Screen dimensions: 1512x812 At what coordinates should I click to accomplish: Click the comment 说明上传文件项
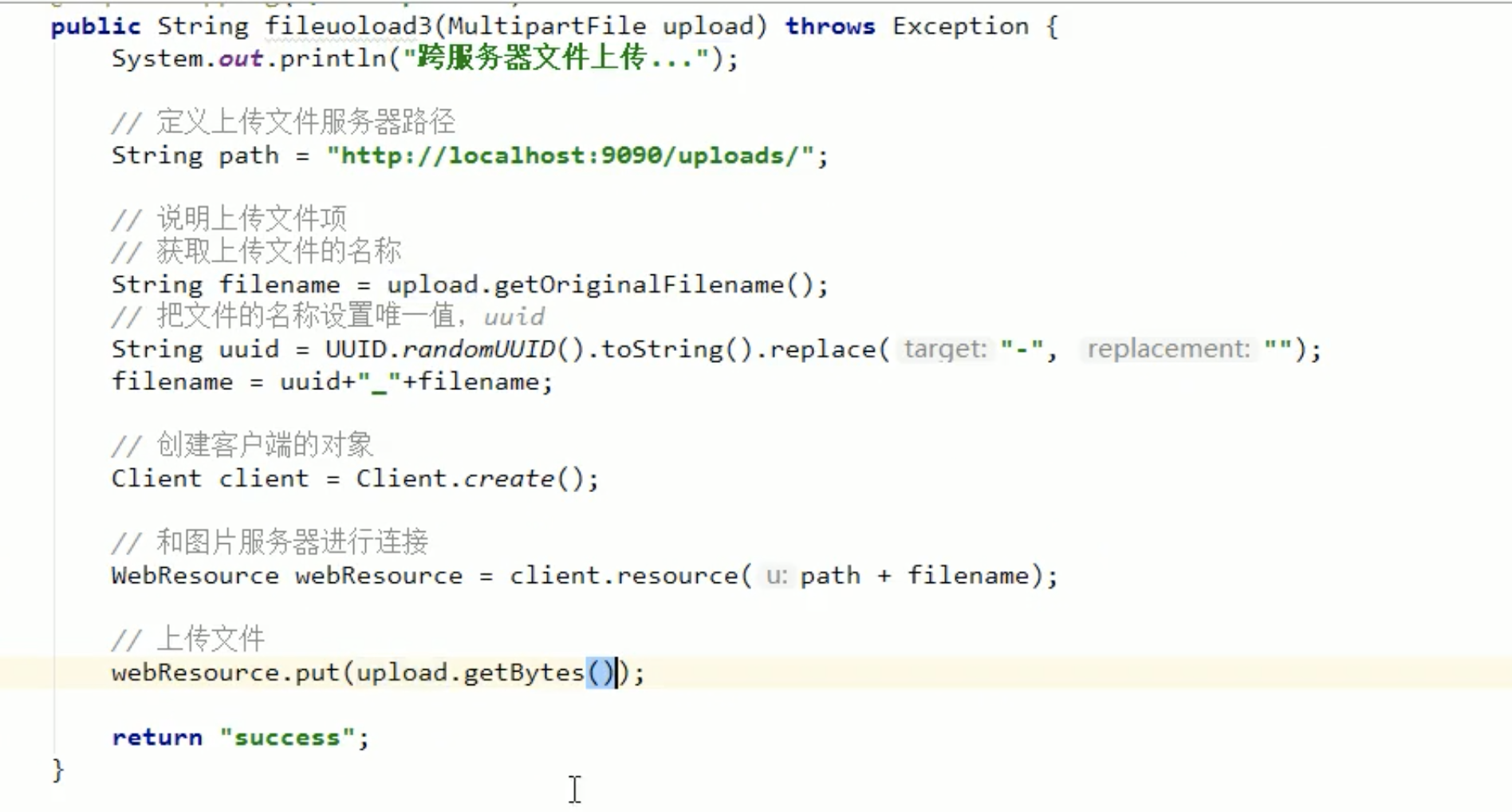click(229, 219)
